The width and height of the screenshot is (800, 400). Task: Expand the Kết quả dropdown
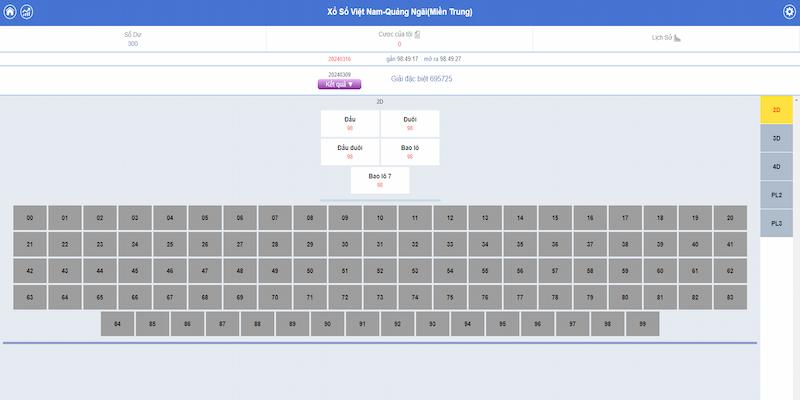pyautogui.click(x=338, y=84)
